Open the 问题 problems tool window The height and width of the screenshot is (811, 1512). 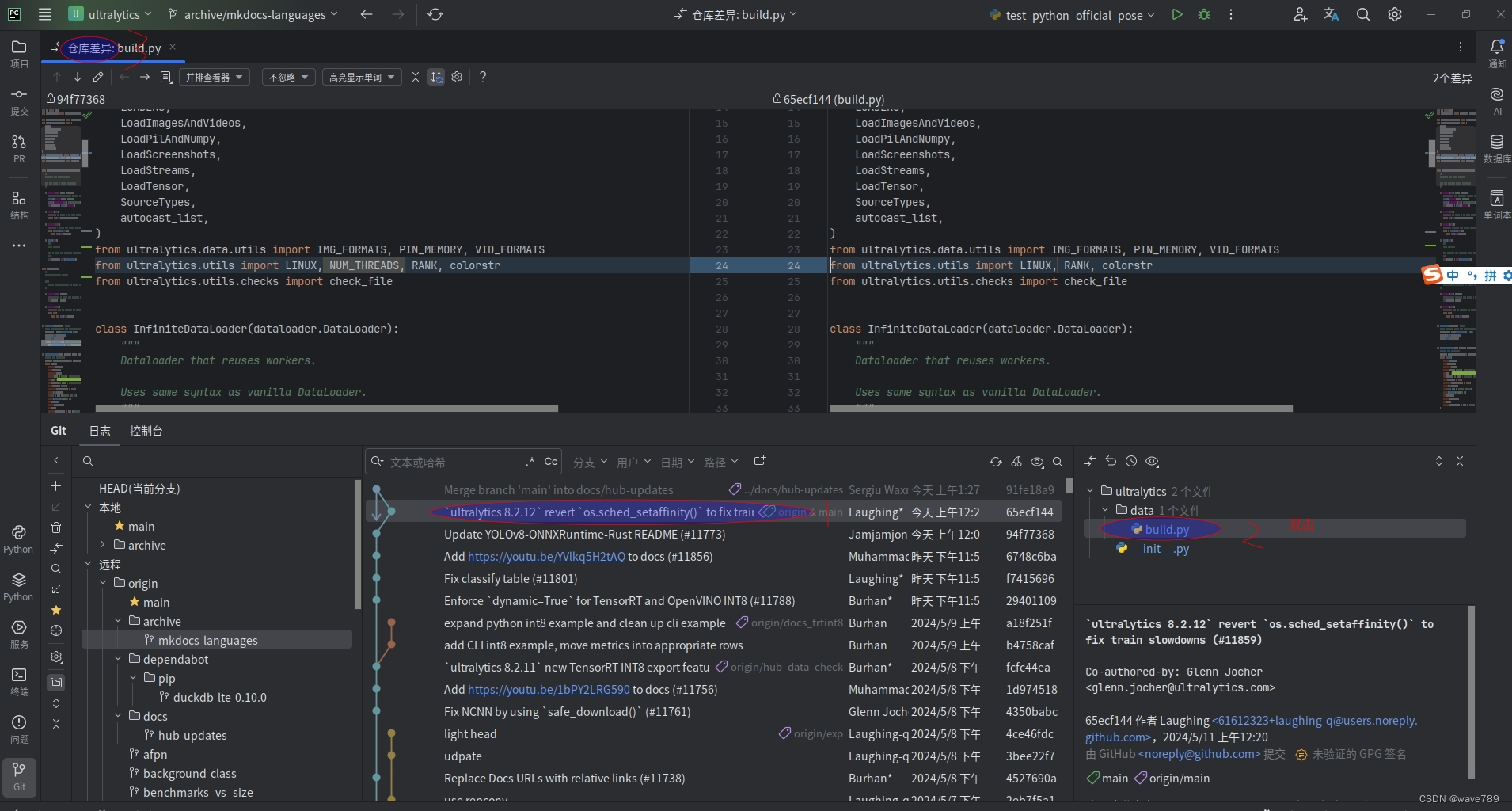(19, 729)
